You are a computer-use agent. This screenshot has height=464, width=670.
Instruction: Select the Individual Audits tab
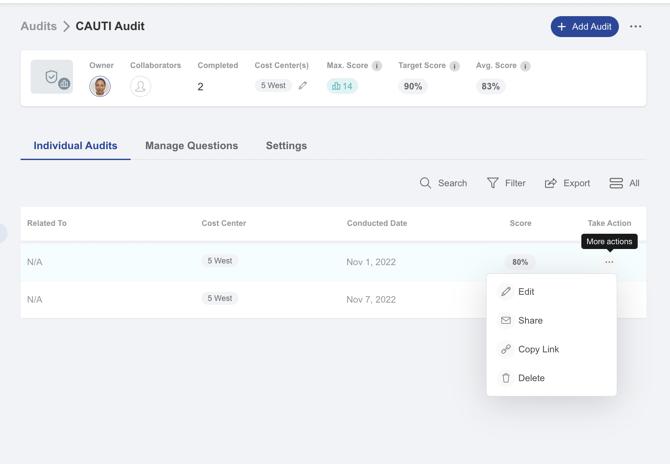coord(75,146)
